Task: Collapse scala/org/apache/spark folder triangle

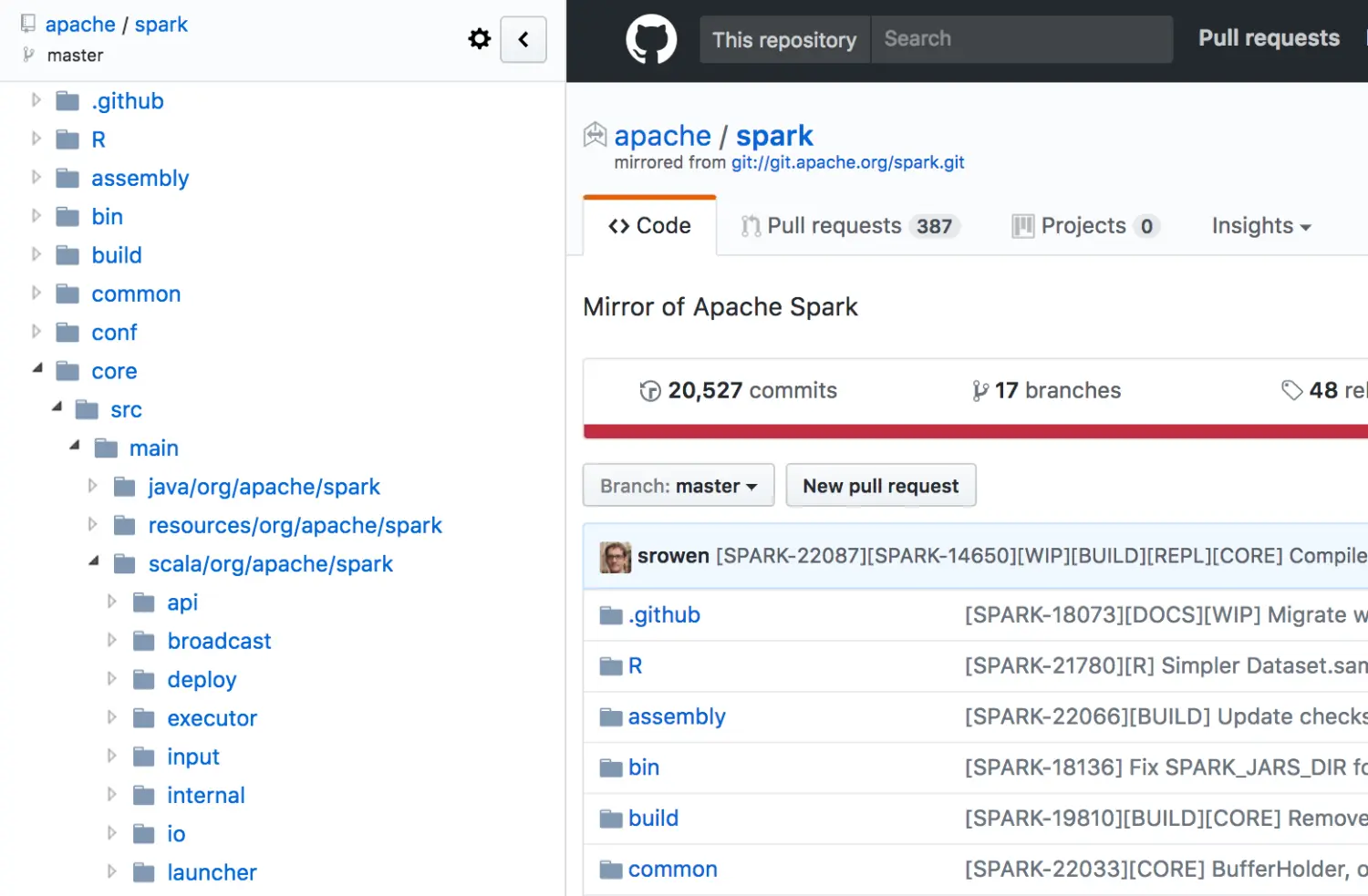Action: point(94,561)
